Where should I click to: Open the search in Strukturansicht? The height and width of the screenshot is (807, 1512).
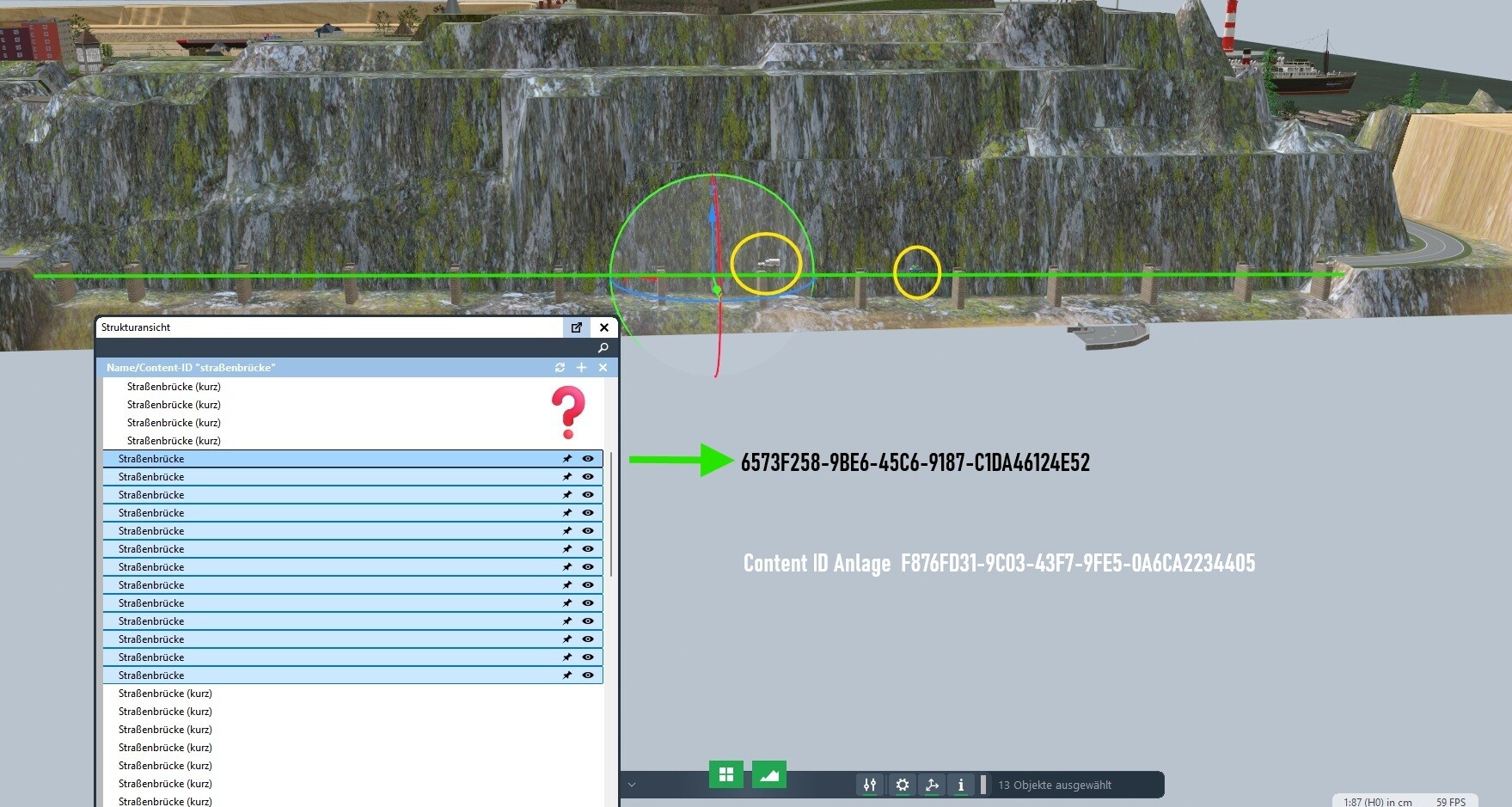603,347
